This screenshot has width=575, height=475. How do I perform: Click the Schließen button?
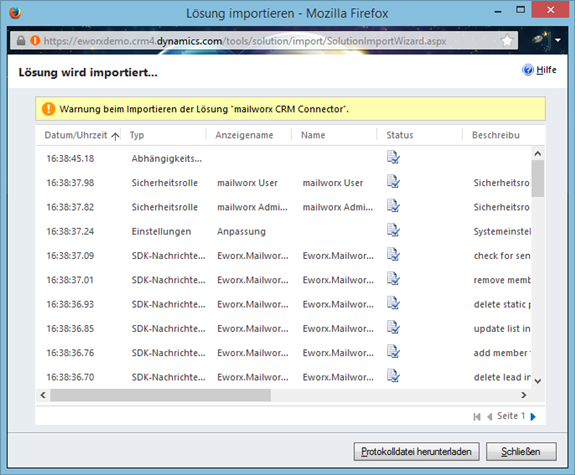[521, 452]
